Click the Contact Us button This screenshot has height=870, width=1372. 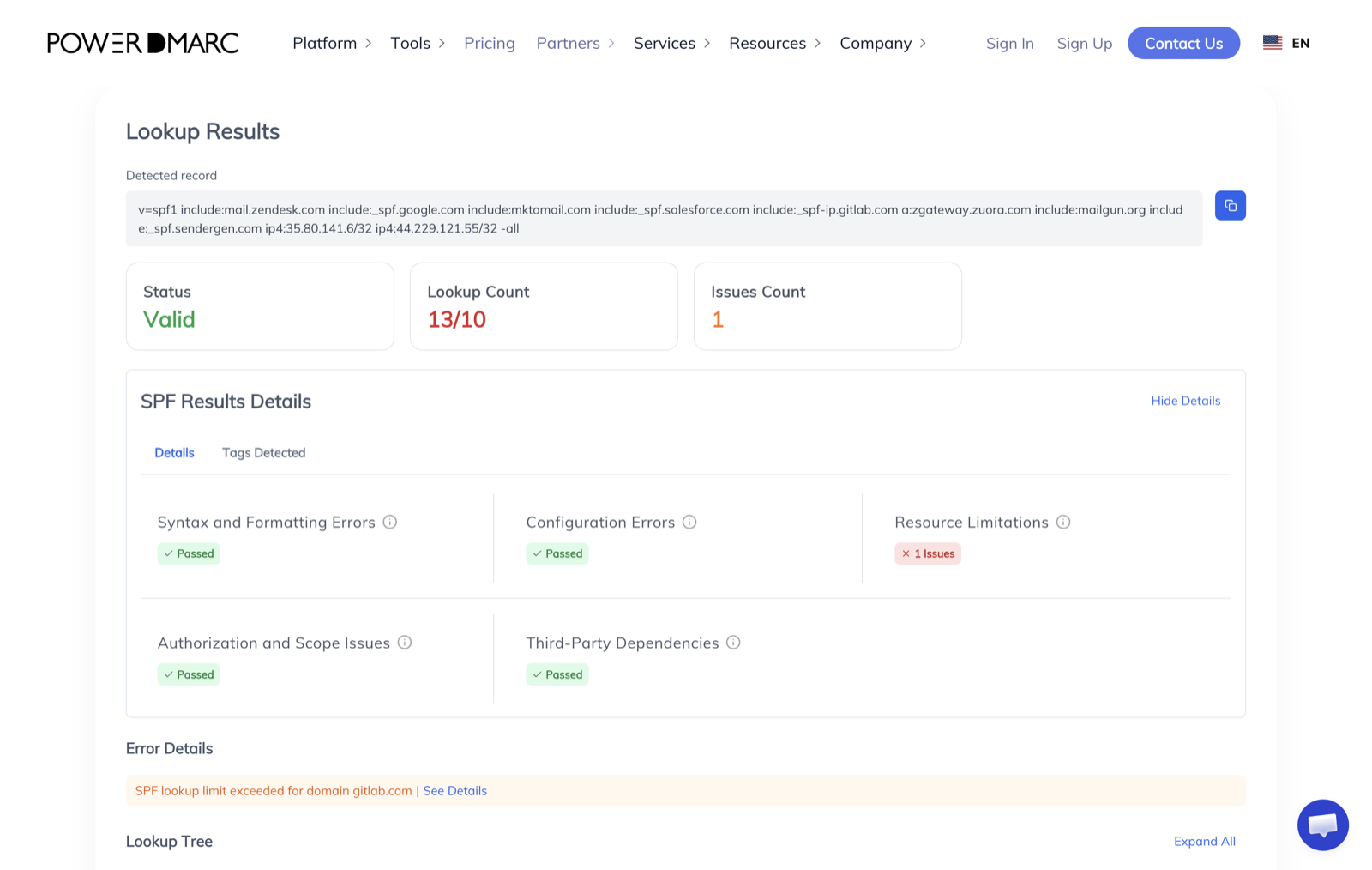coord(1183,43)
